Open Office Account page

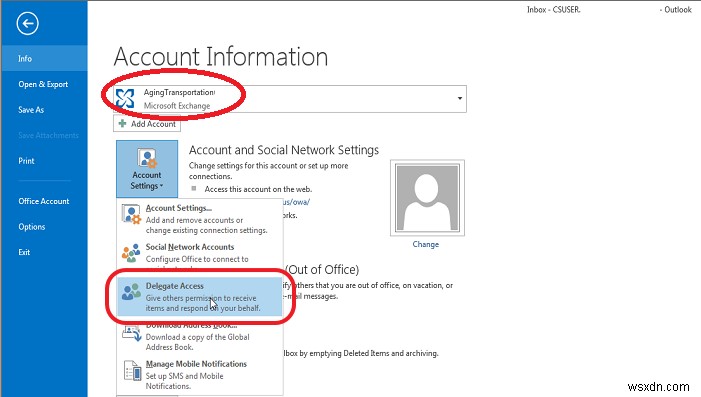click(44, 201)
